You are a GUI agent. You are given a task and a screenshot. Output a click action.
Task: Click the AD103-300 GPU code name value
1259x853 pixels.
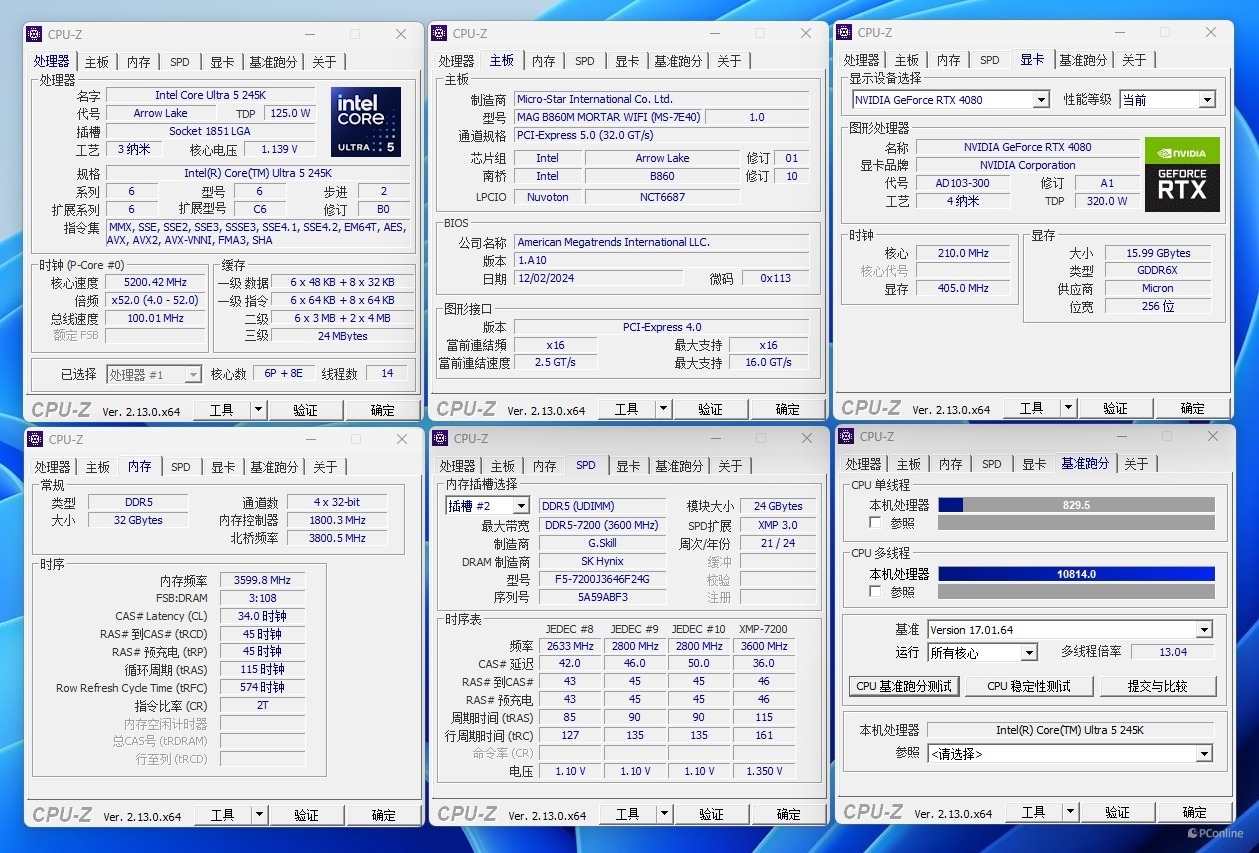[x=964, y=183]
